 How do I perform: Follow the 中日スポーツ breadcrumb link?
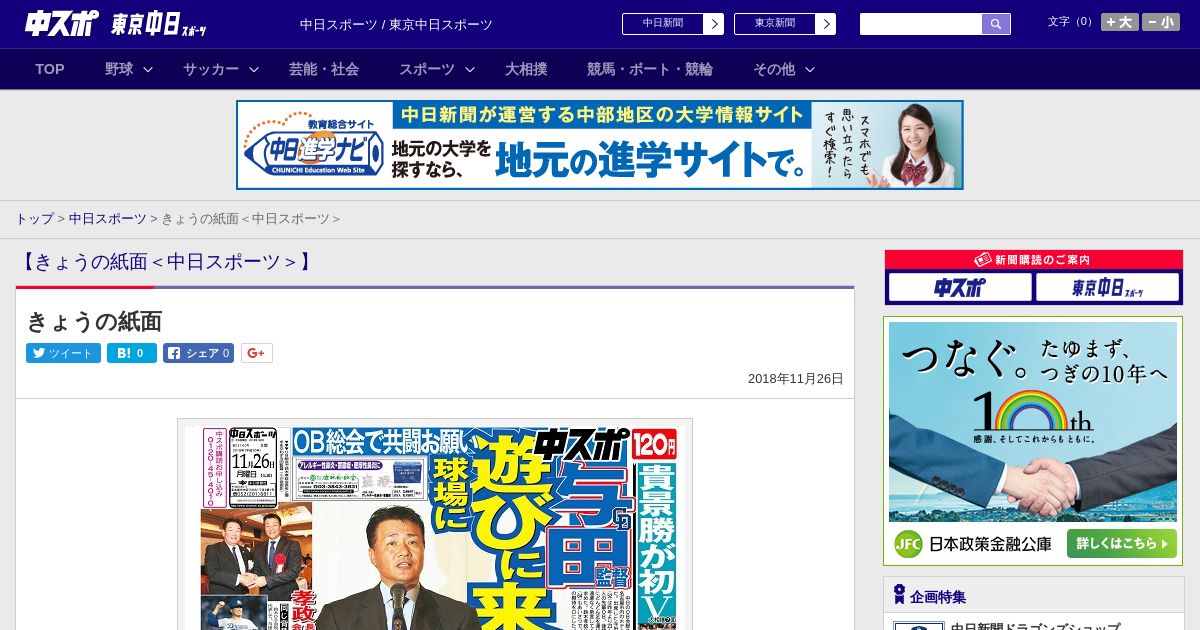pyautogui.click(x=107, y=219)
